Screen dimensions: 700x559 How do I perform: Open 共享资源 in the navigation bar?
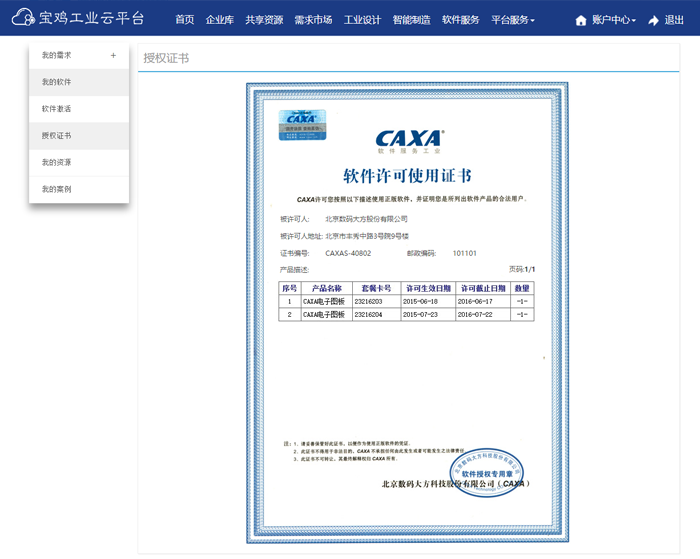pyautogui.click(x=264, y=20)
